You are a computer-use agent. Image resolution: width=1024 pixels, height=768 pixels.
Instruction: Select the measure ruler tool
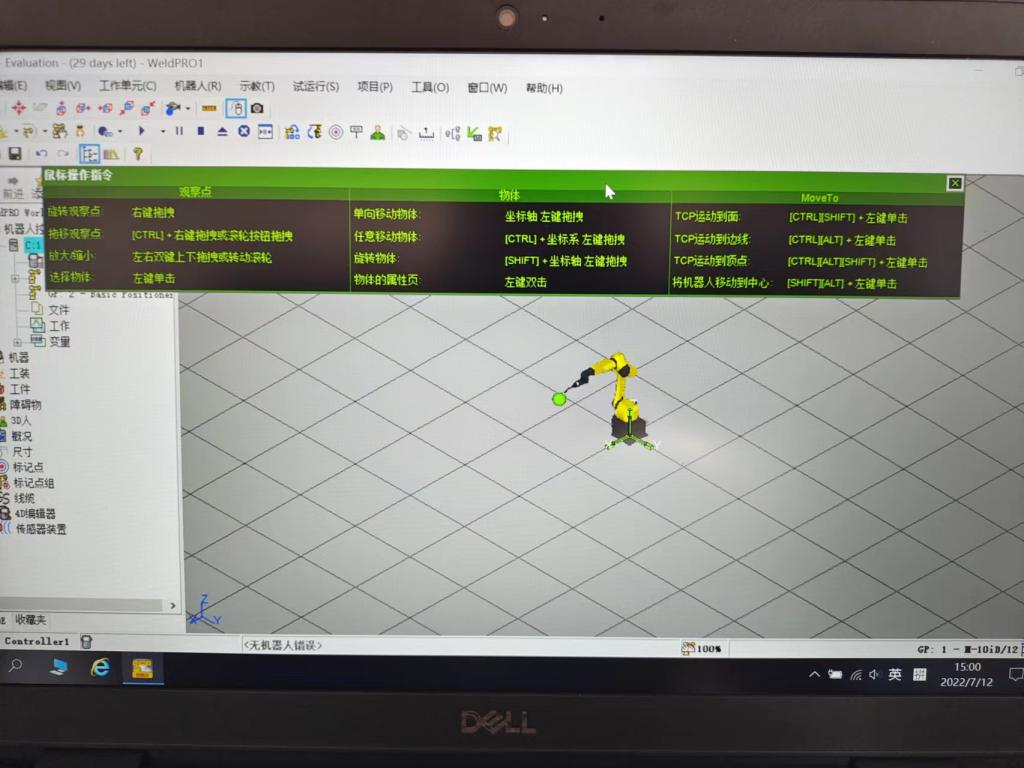tap(209, 108)
